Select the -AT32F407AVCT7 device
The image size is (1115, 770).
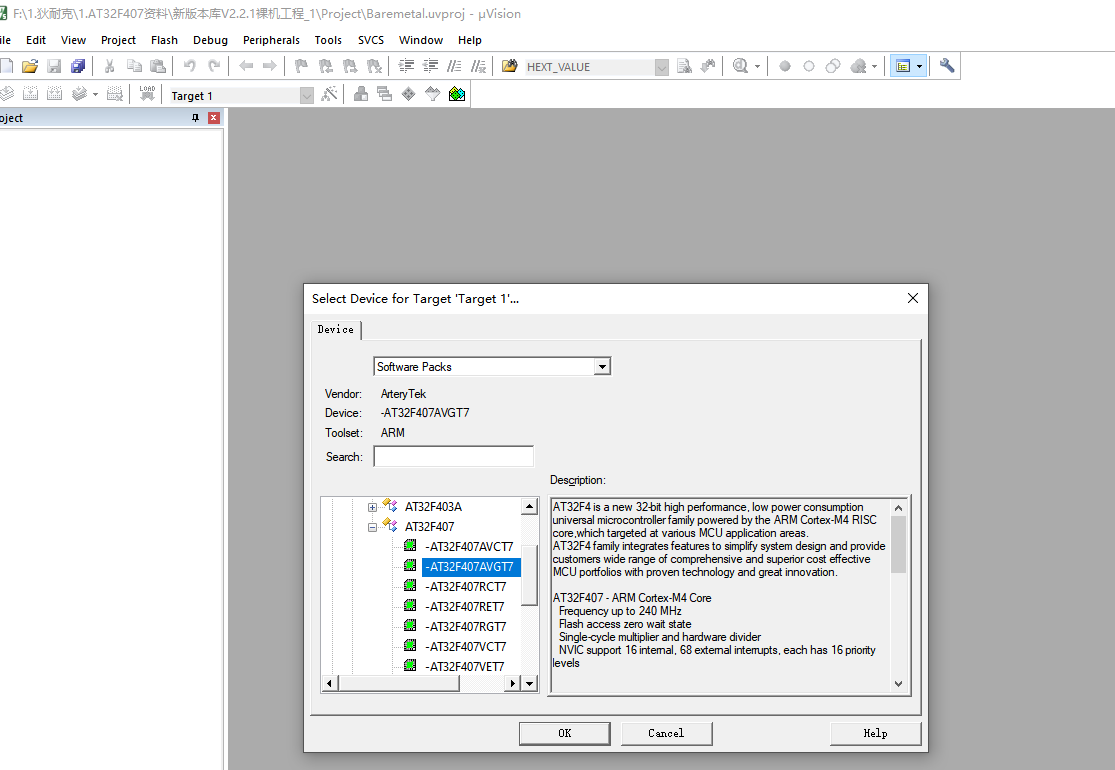click(469, 547)
